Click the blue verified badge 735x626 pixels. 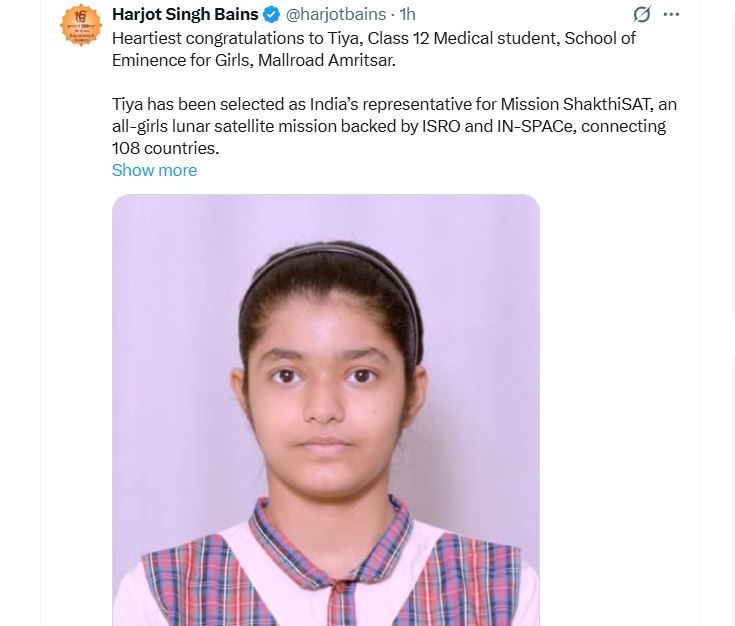coord(271,15)
